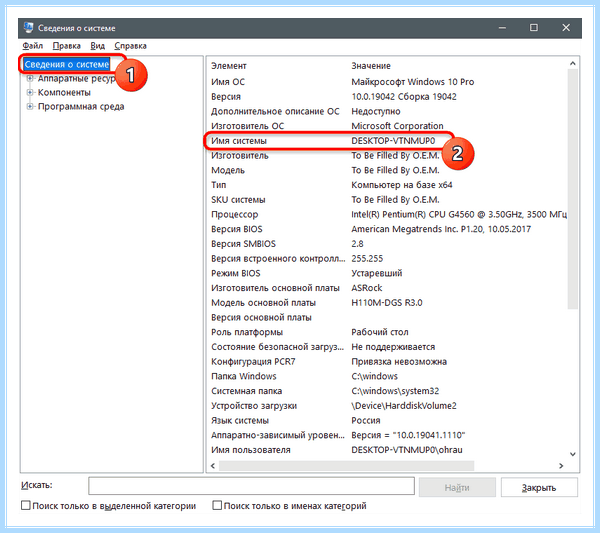
Task: Click the vertical scrollbar up arrow
Action: click(x=572, y=64)
